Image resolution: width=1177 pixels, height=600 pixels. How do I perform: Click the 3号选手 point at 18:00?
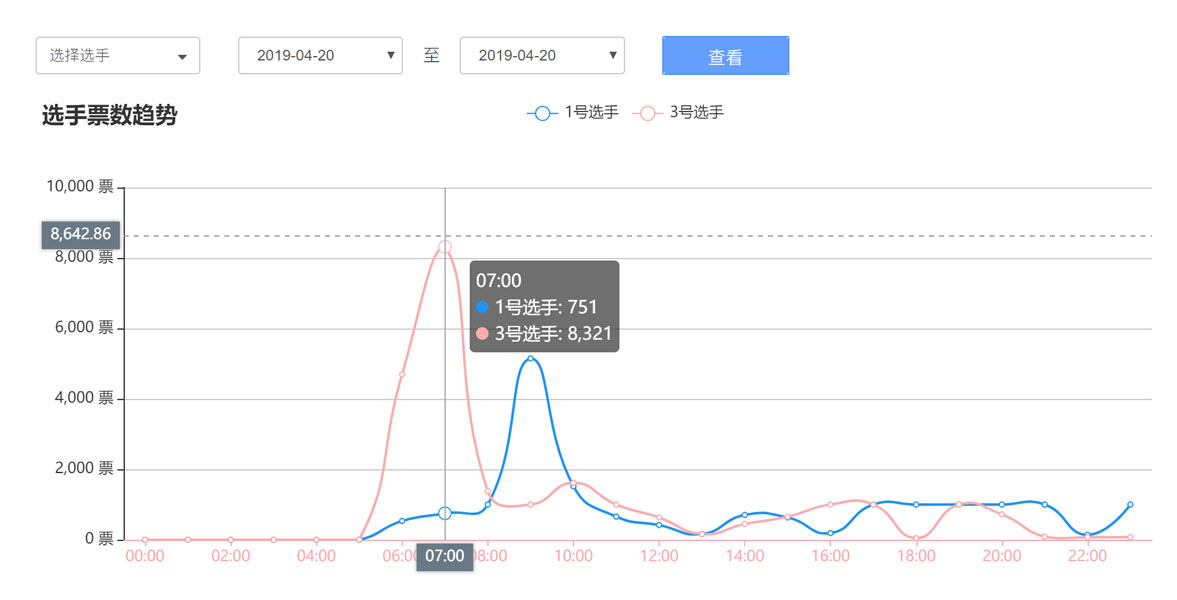click(x=917, y=538)
